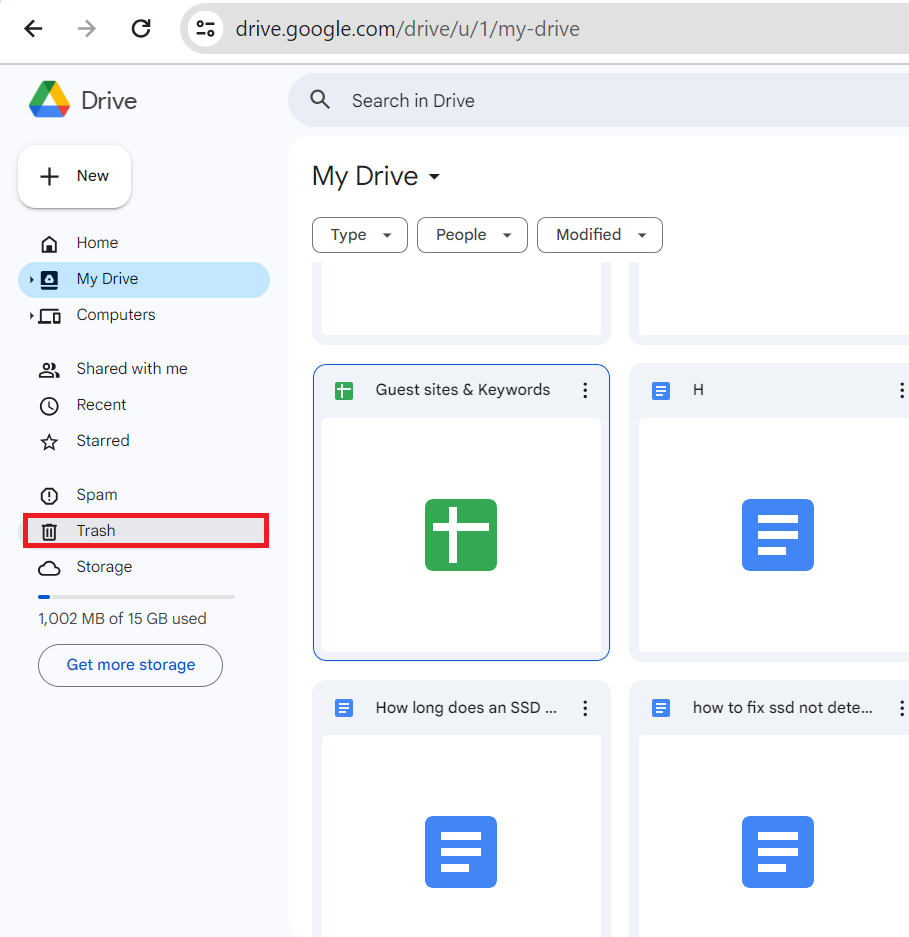
Task: Open Trash in sidebar
Action: click(146, 531)
